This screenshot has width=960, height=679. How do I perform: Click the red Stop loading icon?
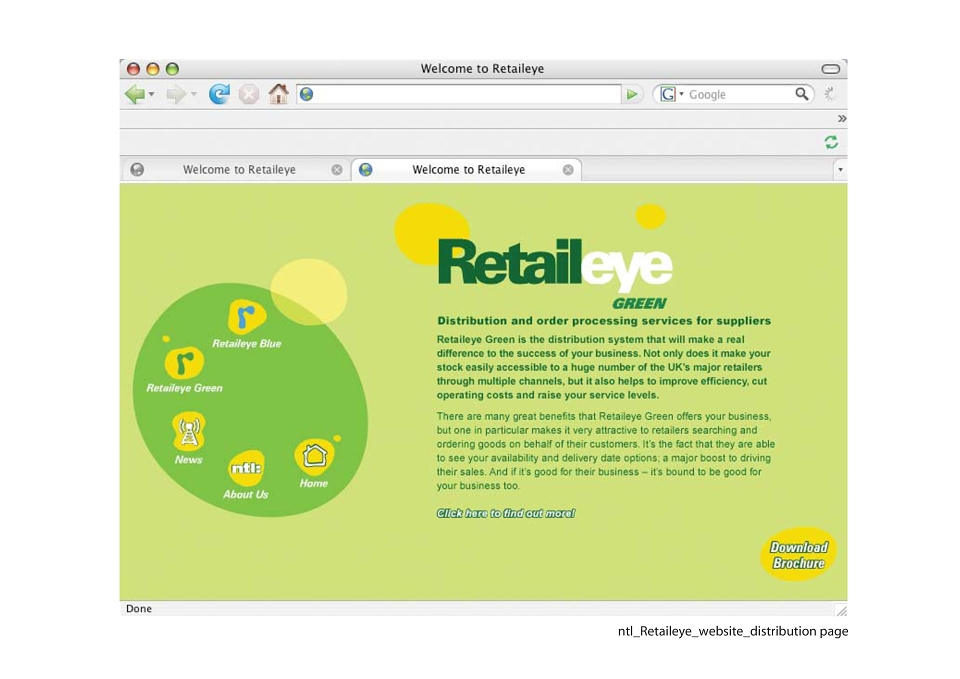pyautogui.click(x=249, y=94)
